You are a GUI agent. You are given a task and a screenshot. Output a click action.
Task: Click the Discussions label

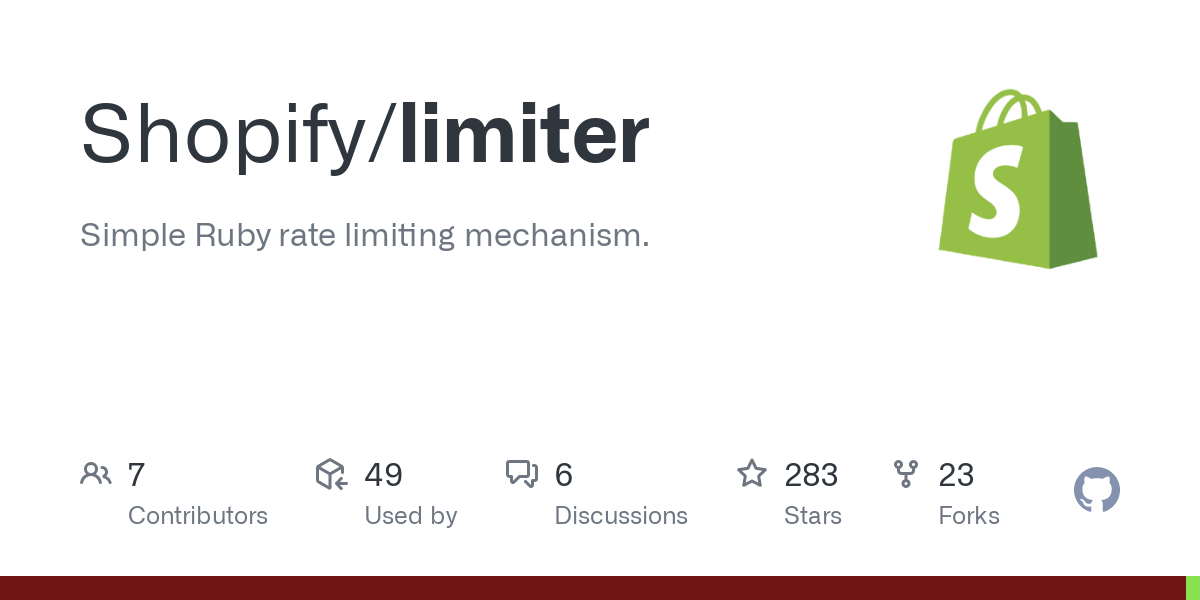621,516
